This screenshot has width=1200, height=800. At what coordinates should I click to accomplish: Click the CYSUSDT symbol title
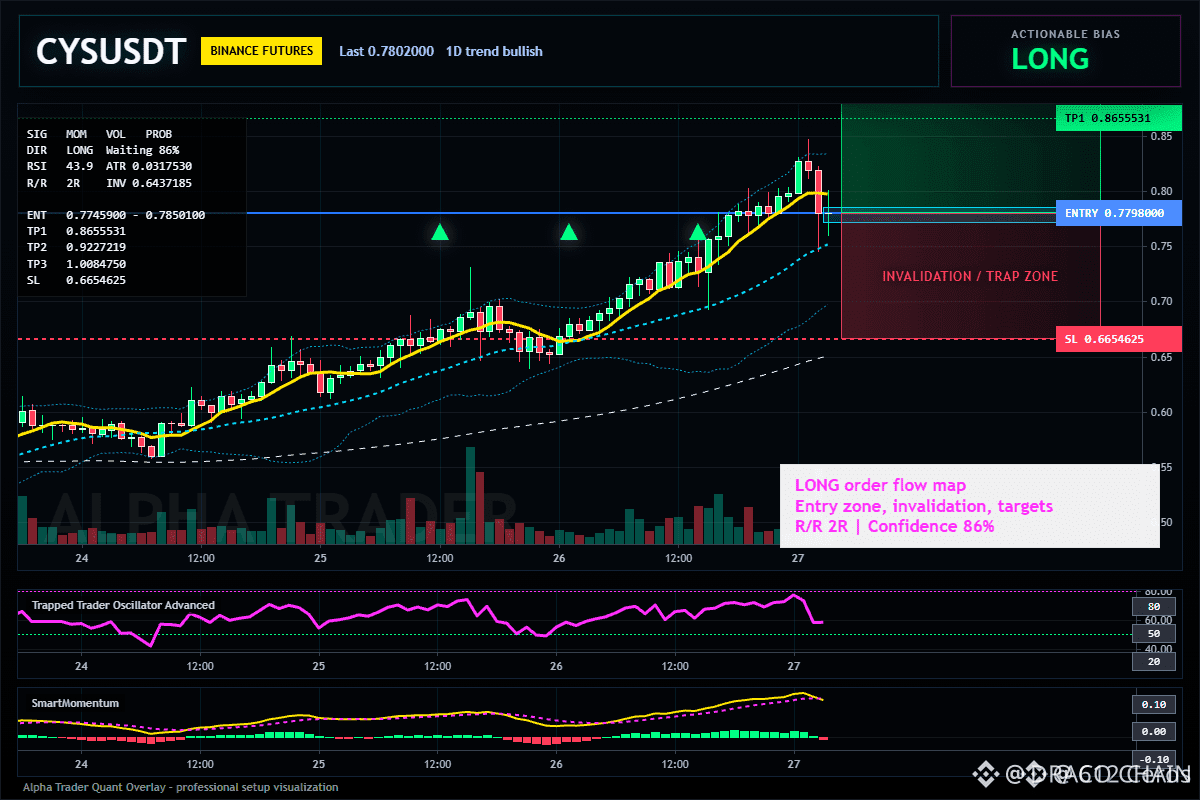[111, 51]
